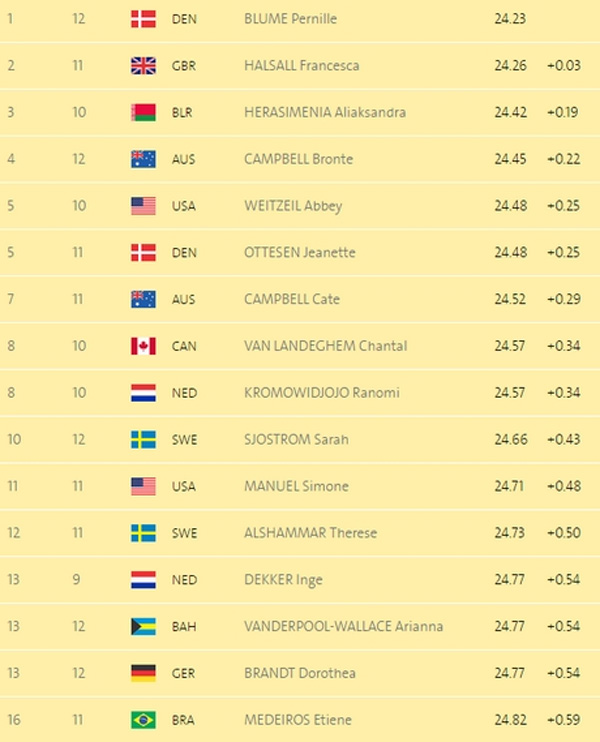This screenshot has width=600, height=742.
Task: Click the USA flag beside MANUEL Simone
Action: click(x=143, y=486)
